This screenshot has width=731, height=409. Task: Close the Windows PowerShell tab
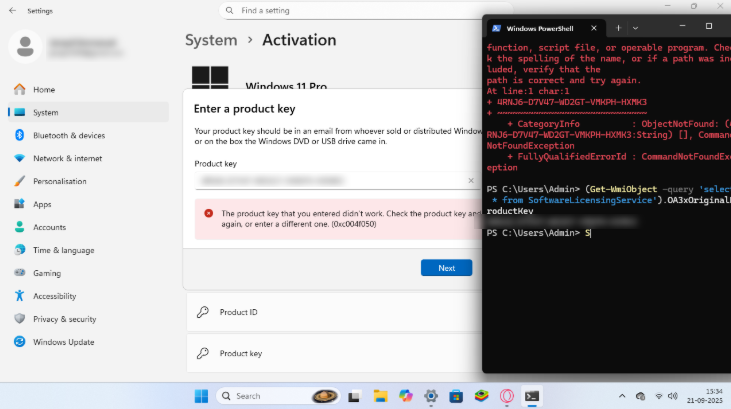pos(593,28)
